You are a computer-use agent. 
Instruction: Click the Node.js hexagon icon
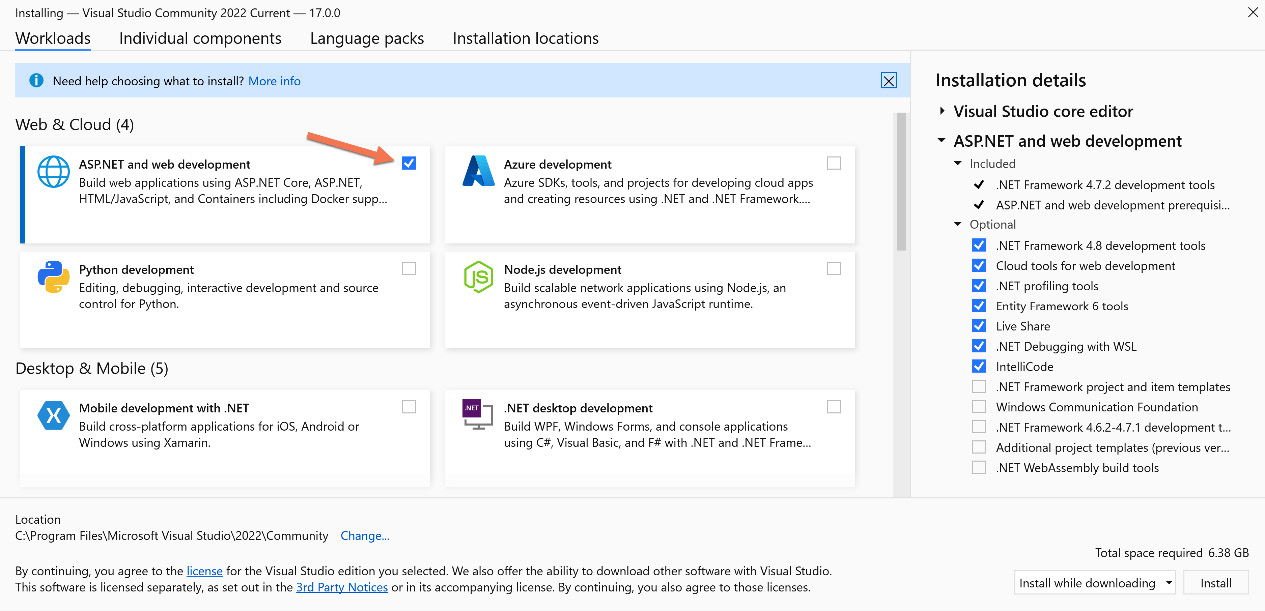[478, 277]
